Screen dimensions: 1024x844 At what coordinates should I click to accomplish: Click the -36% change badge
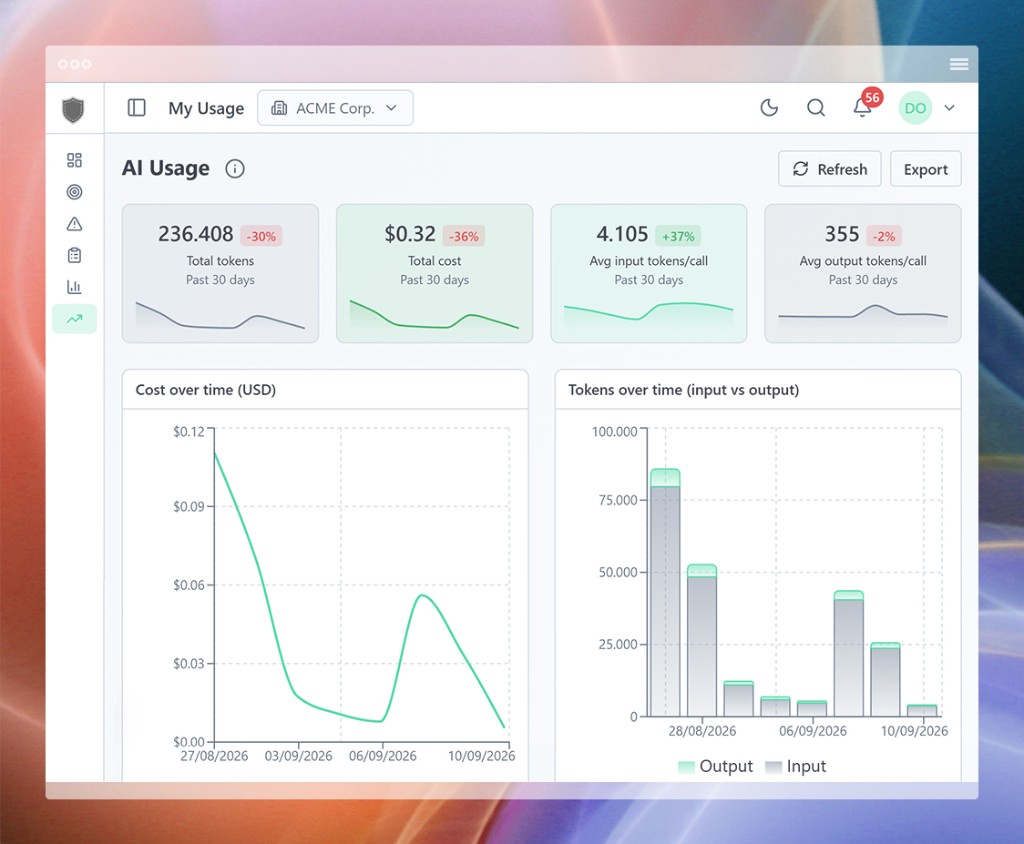point(464,236)
